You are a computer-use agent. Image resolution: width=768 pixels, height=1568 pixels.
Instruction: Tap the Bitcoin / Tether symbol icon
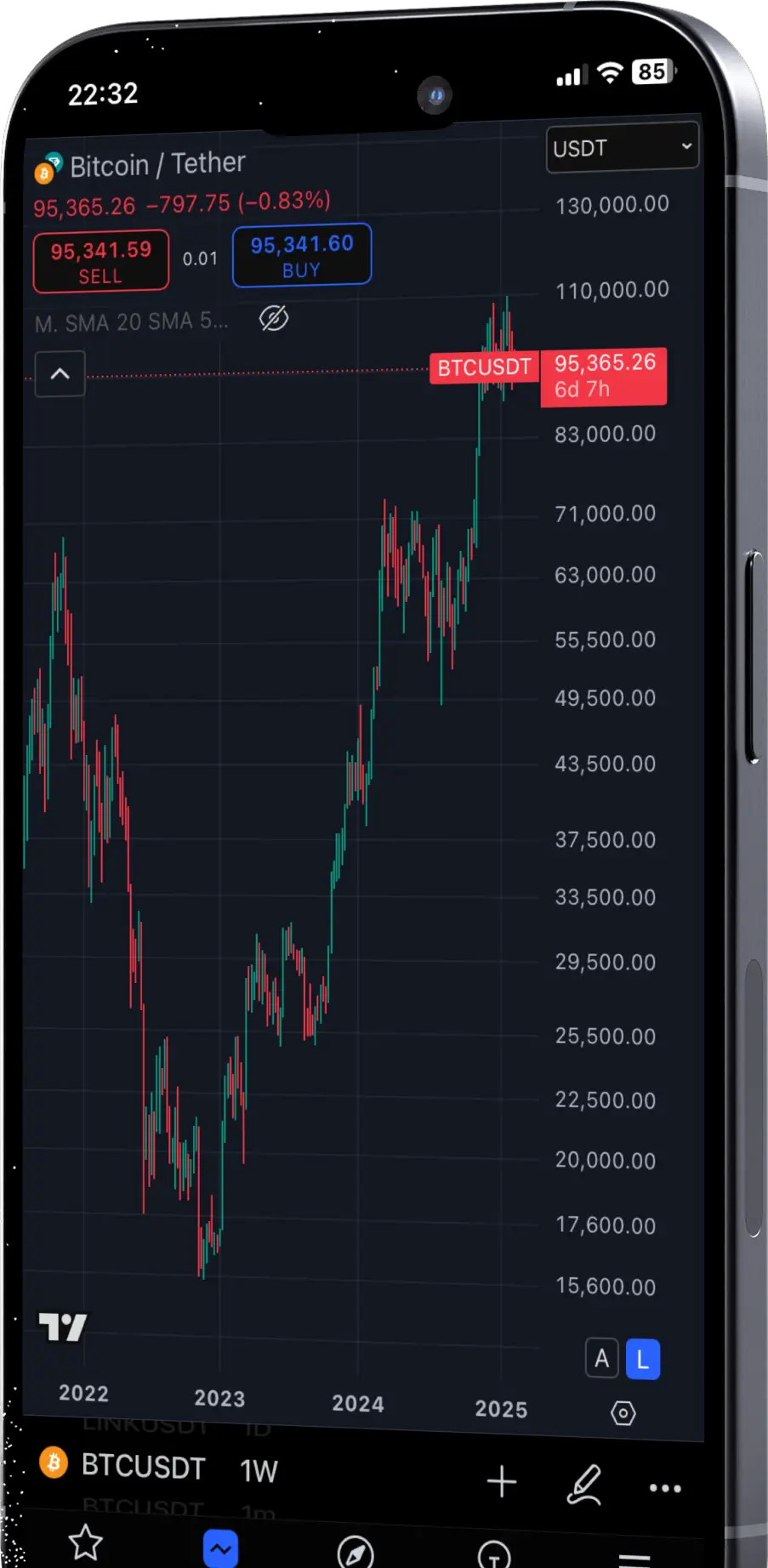pyautogui.click(x=48, y=168)
